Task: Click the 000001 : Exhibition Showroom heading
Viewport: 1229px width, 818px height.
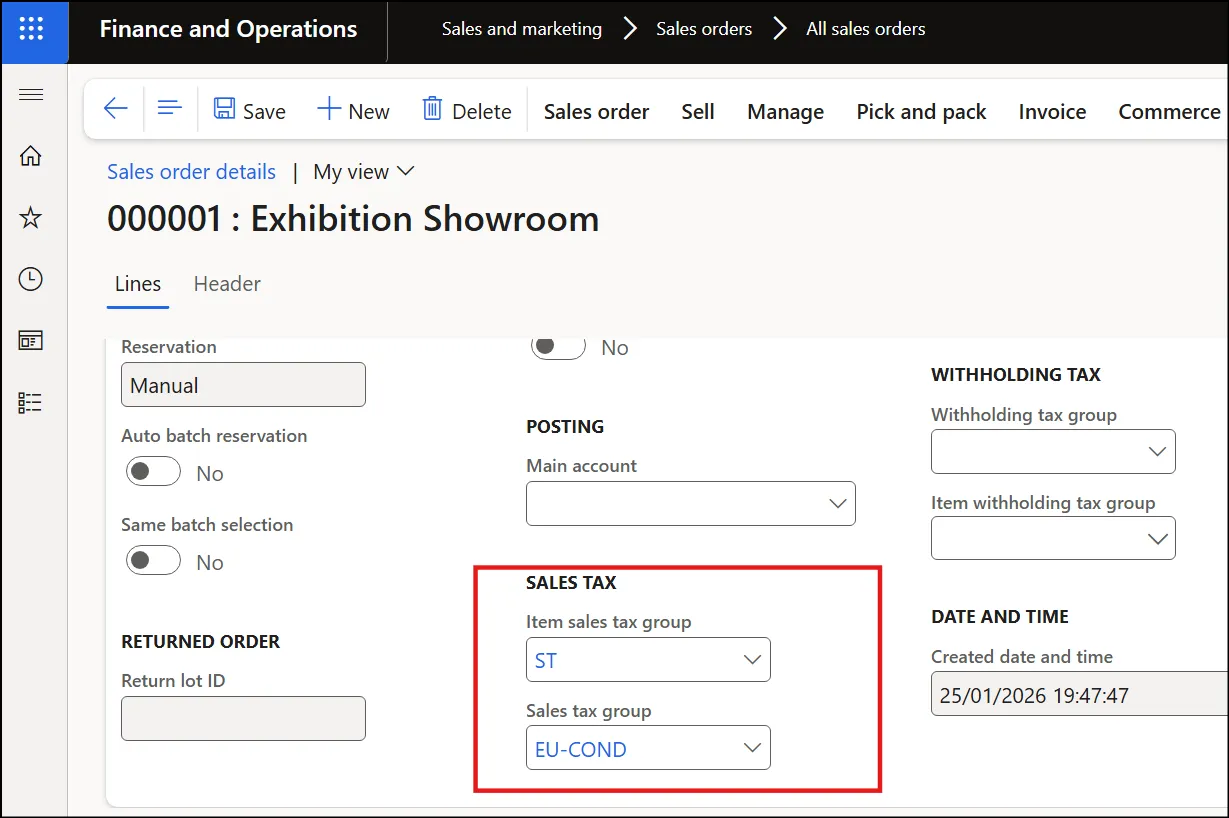Action: pos(353,219)
